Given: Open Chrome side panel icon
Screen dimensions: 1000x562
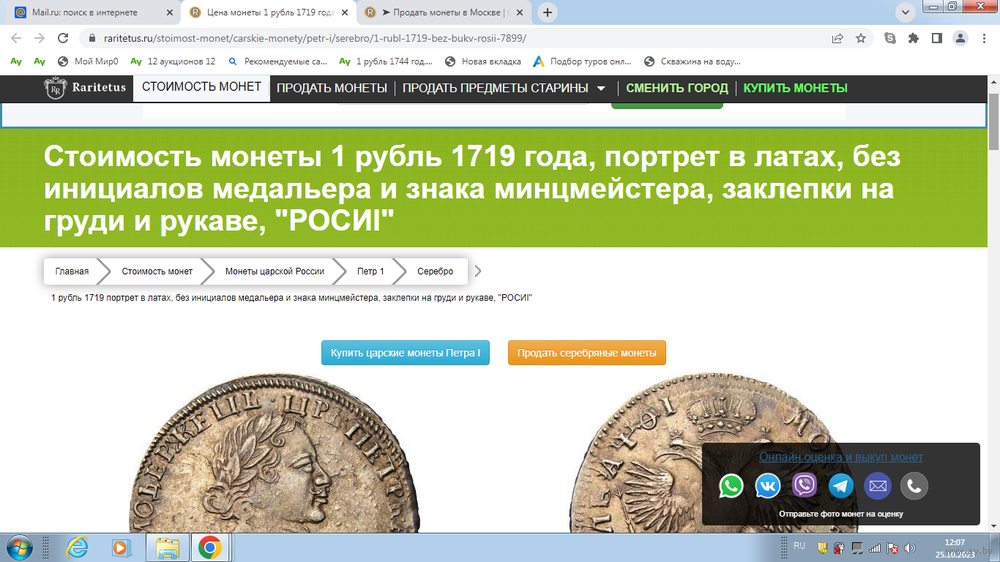Looking at the screenshot, I should [937, 38].
